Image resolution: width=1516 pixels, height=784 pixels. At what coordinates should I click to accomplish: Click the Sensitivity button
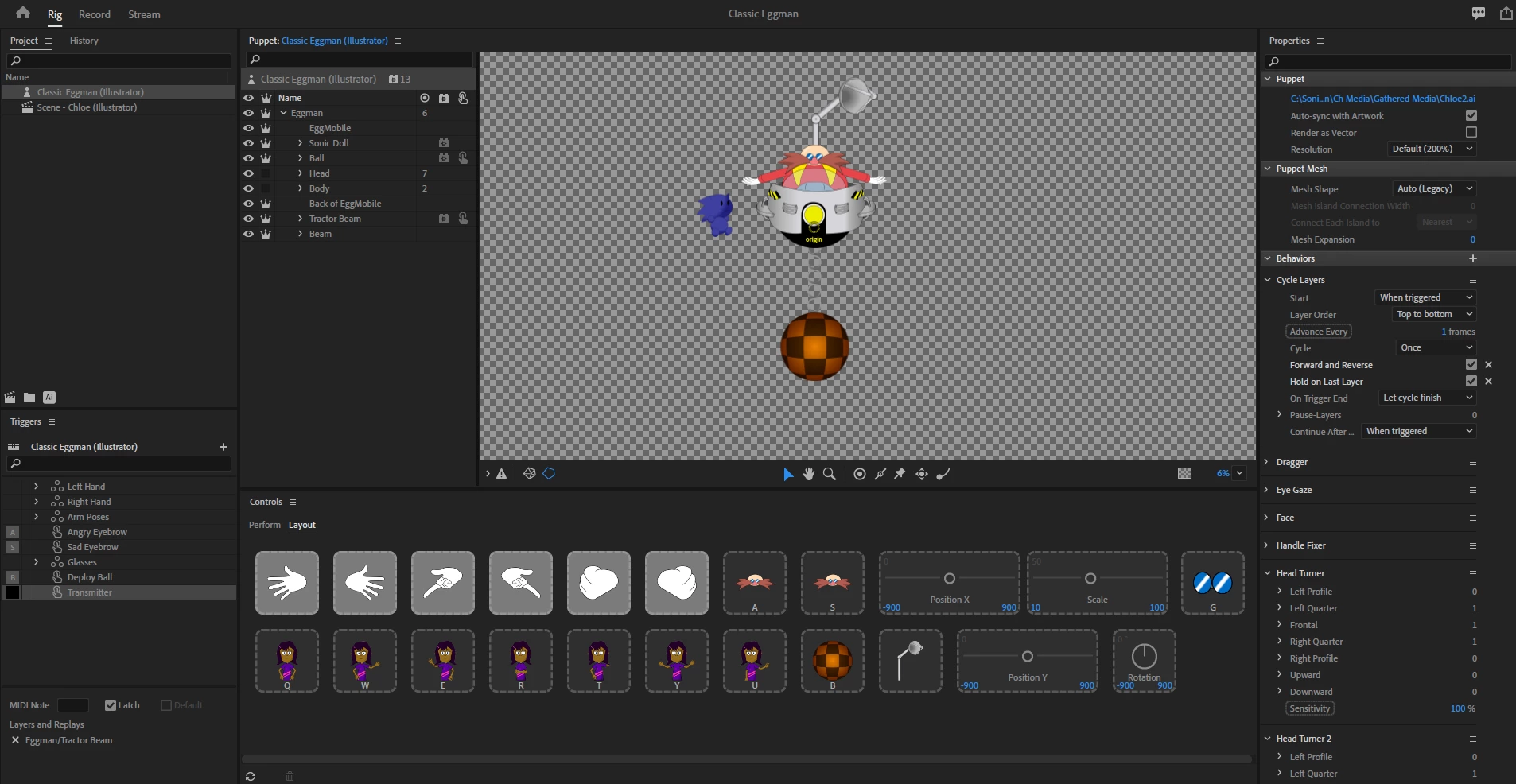tap(1310, 708)
